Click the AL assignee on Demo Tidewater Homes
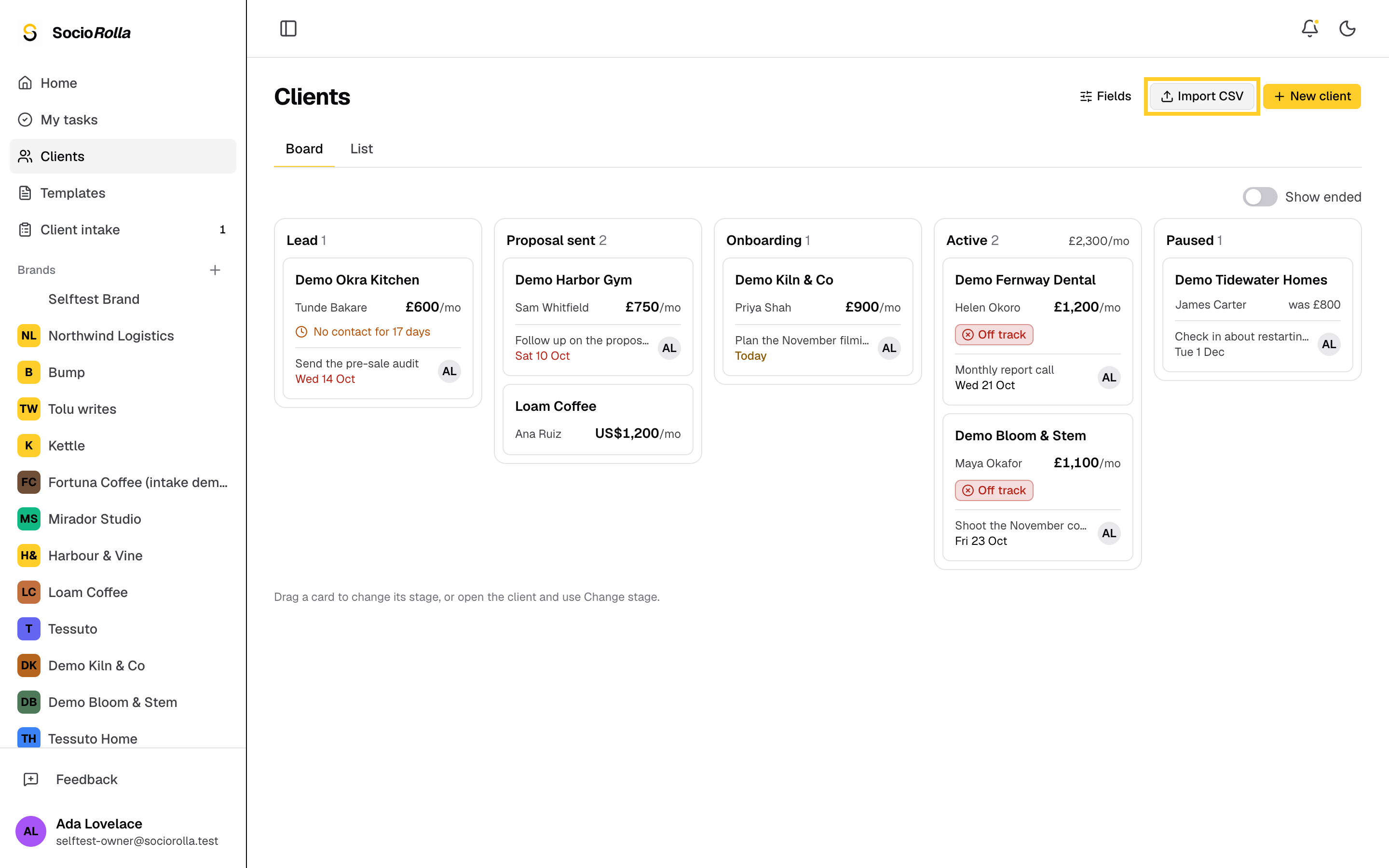 (x=1329, y=344)
